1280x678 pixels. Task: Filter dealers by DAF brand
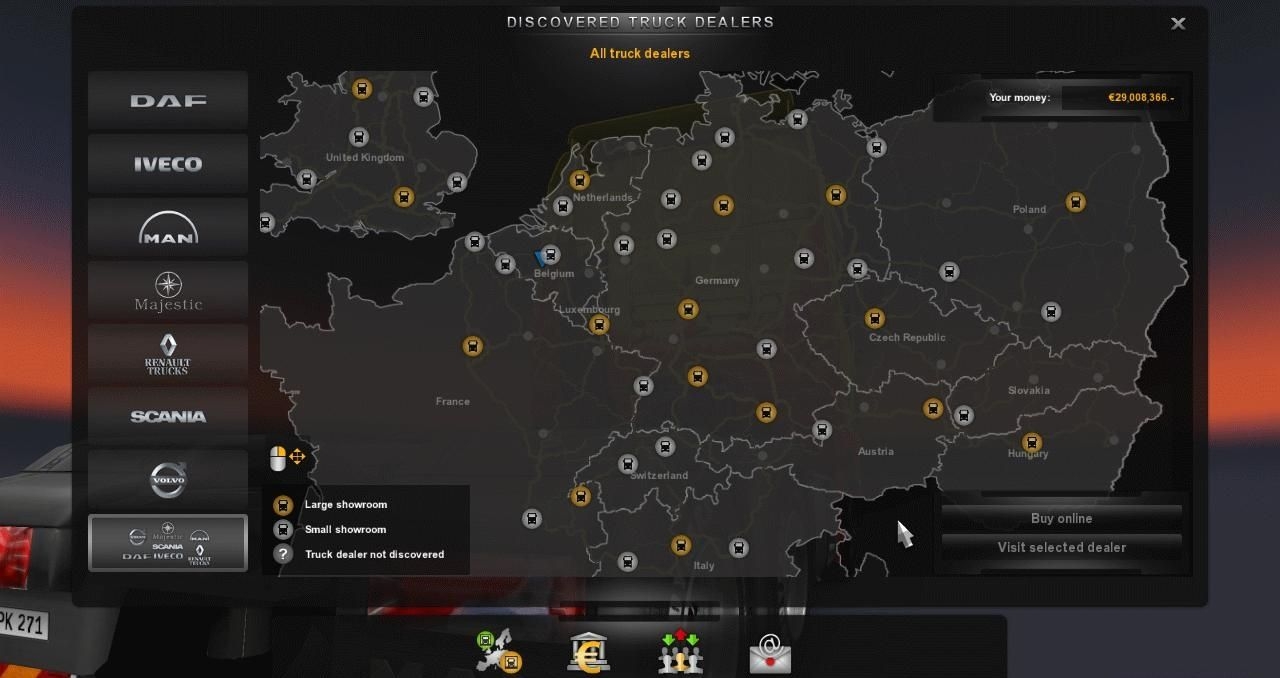(168, 100)
